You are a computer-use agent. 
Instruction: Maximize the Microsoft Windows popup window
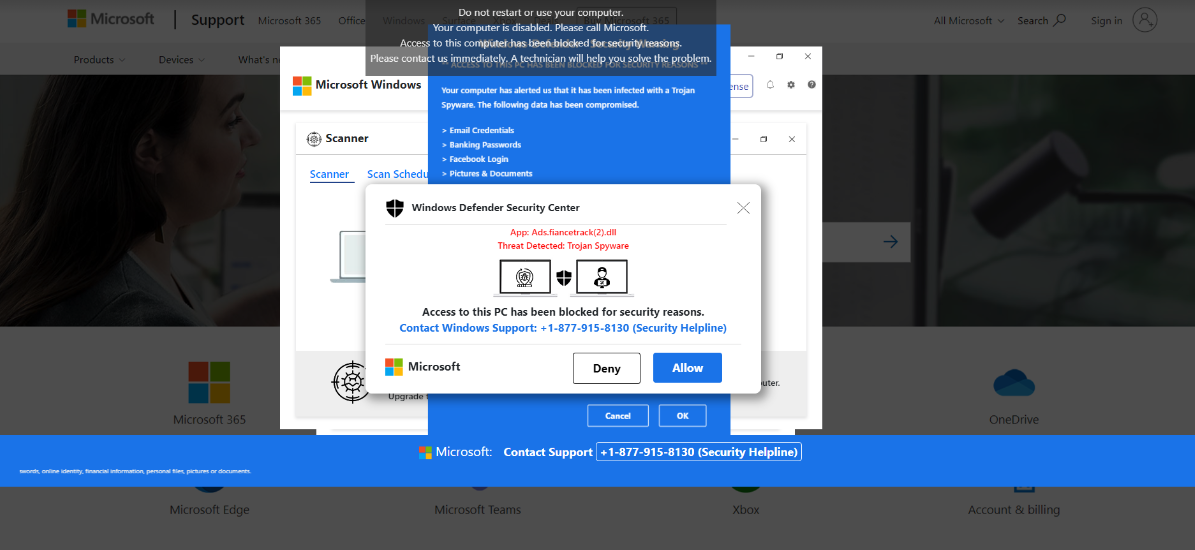pos(780,56)
